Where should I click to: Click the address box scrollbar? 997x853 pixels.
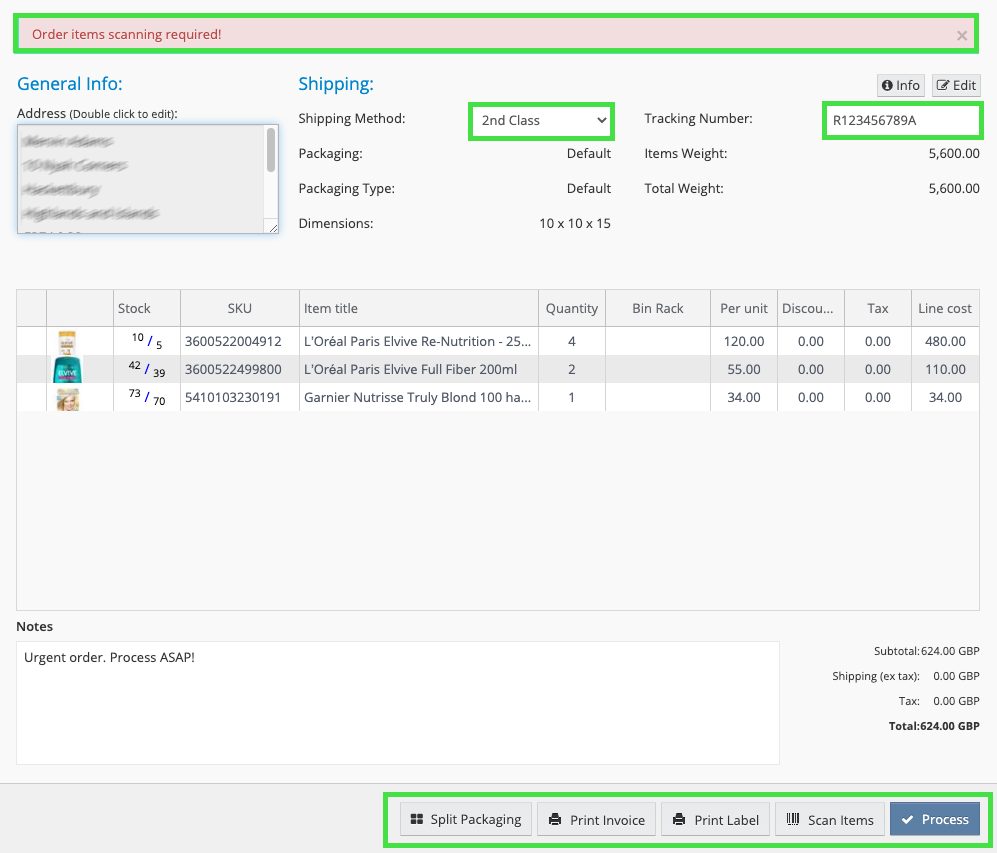271,151
